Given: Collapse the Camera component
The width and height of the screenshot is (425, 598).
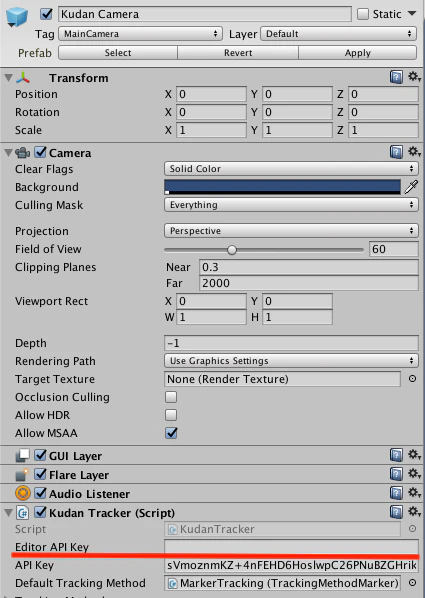Looking at the screenshot, I should click(x=8, y=153).
